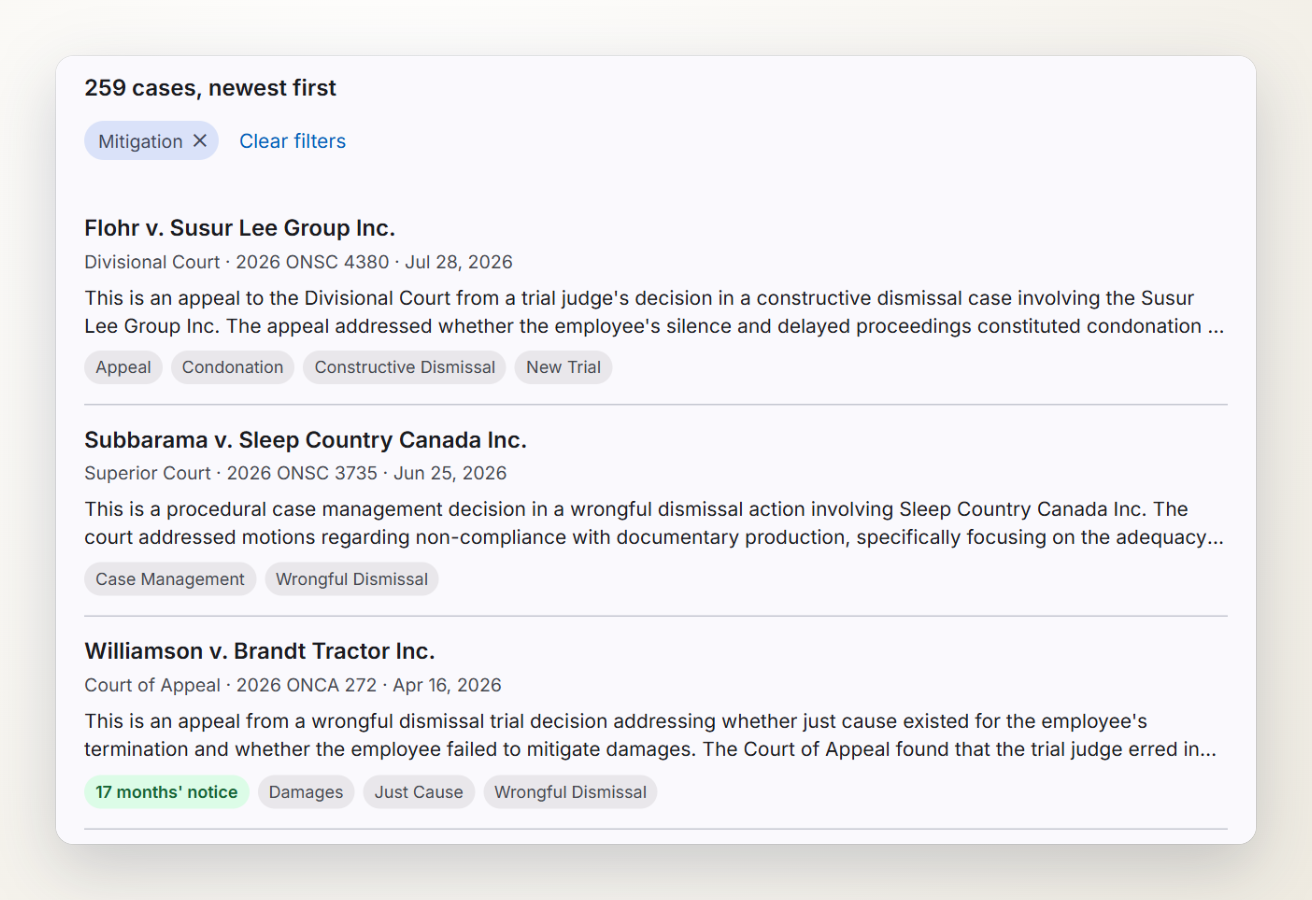Open Williamson v. Brandt Tractor Inc. case
Image resolution: width=1312 pixels, height=900 pixels.
click(x=259, y=651)
